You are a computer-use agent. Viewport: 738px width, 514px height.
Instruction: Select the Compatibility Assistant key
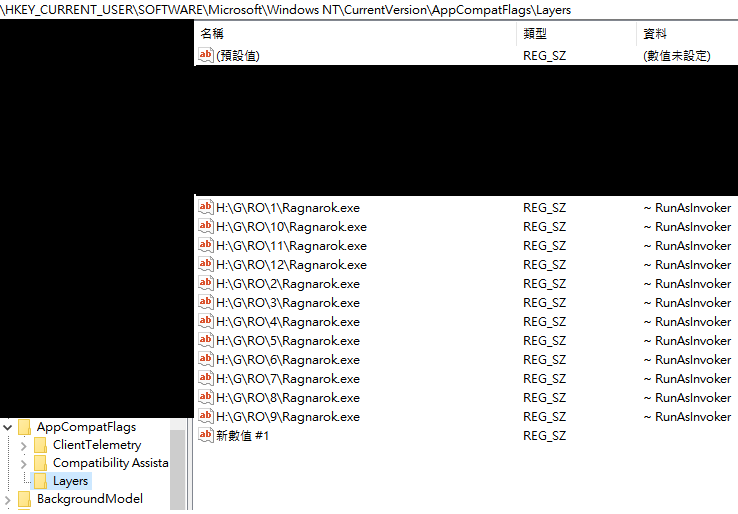point(111,463)
